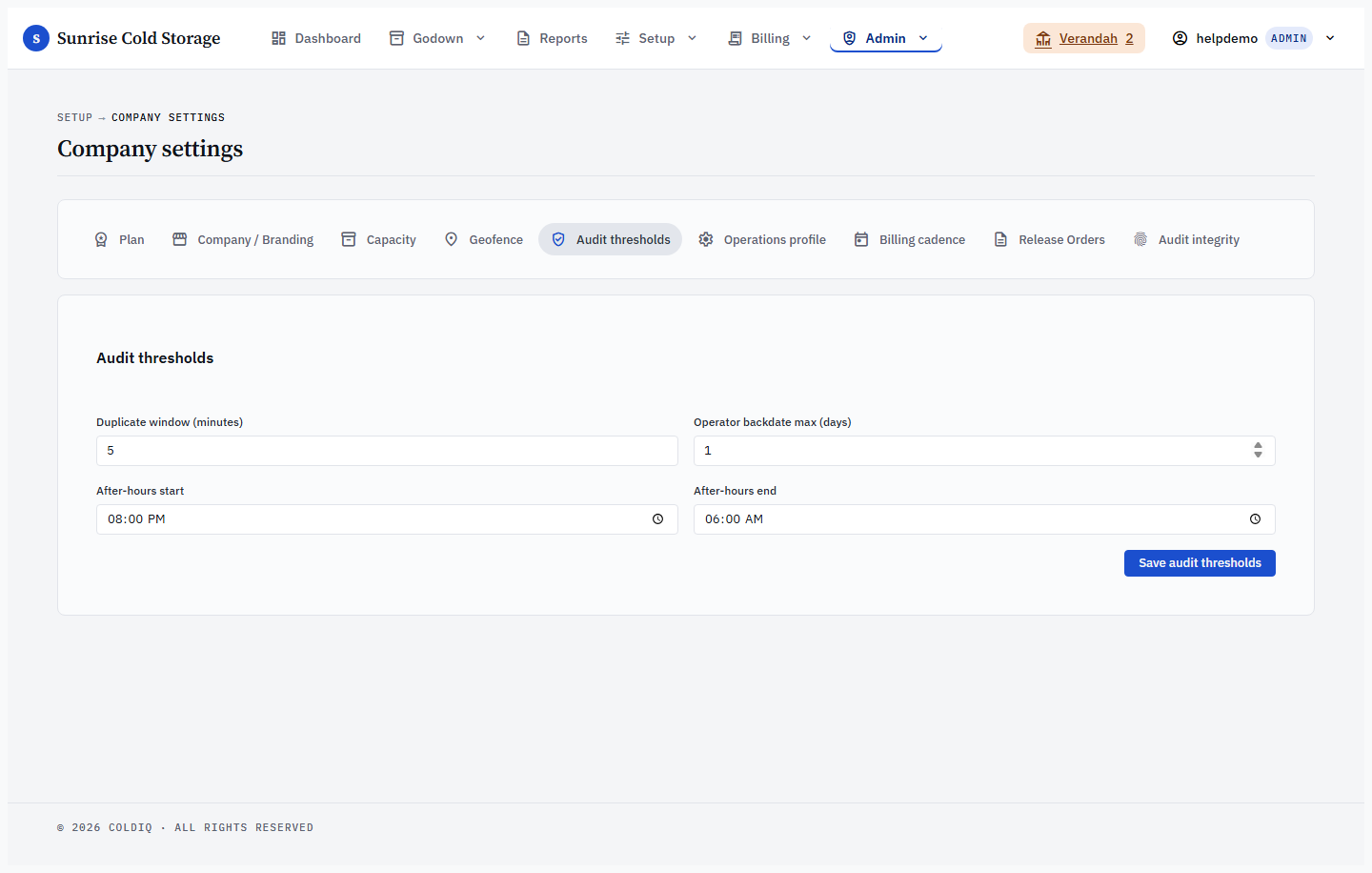Open the Verandah 2 link
Viewport: 1372px width, 873px height.
[x=1084, y=38]
